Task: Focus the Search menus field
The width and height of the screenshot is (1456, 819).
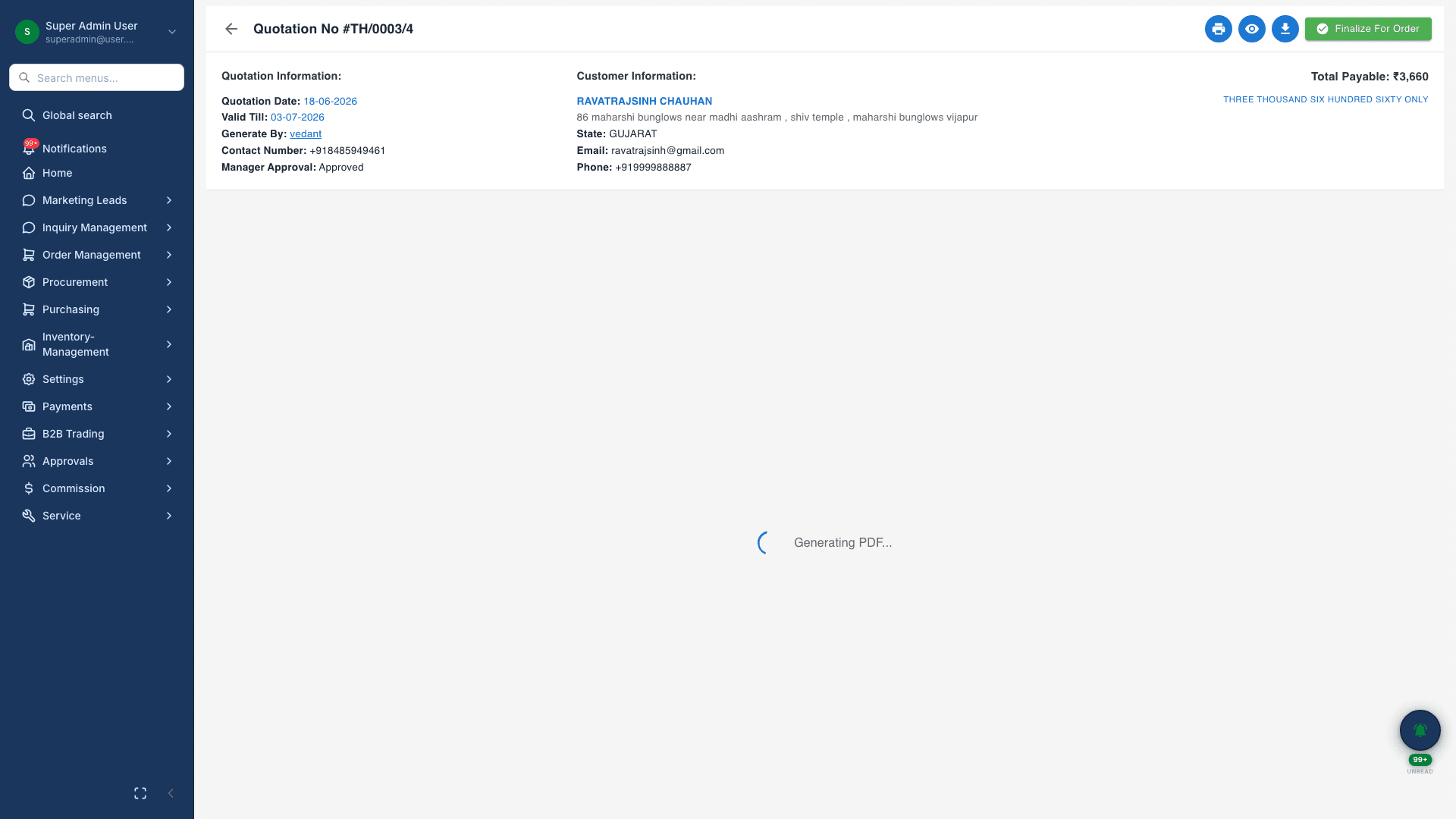Action: [97, 77]
